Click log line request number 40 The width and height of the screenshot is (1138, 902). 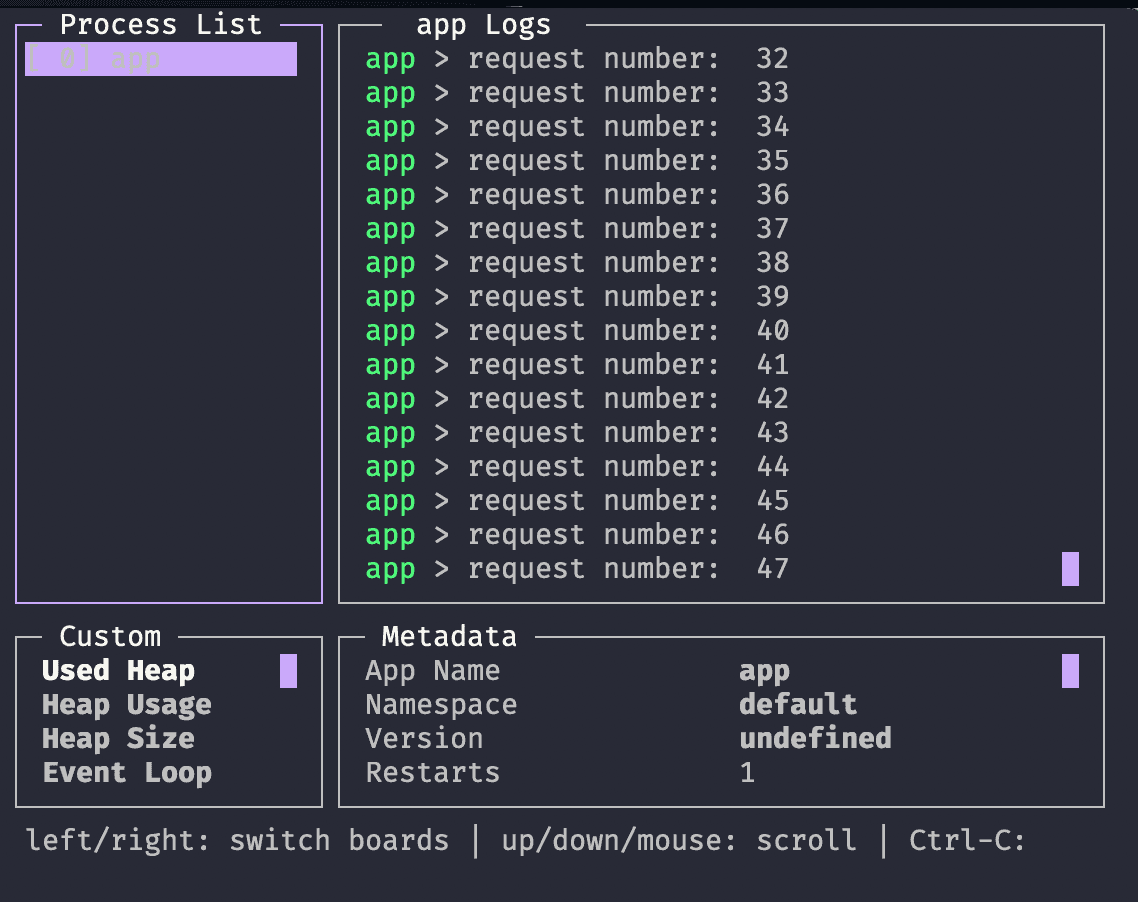577,331
